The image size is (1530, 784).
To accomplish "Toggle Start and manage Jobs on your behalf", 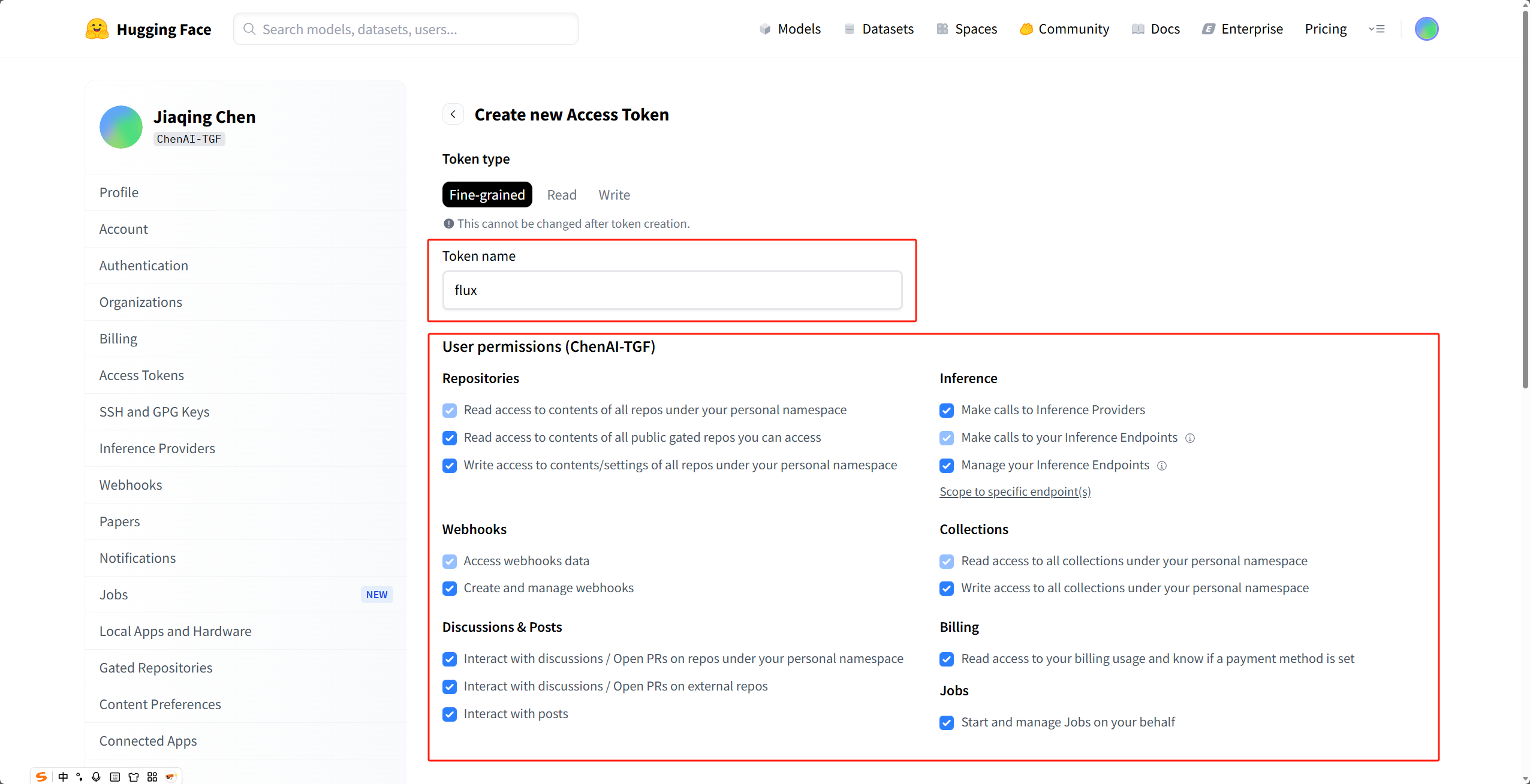I will tap(947, 723).
